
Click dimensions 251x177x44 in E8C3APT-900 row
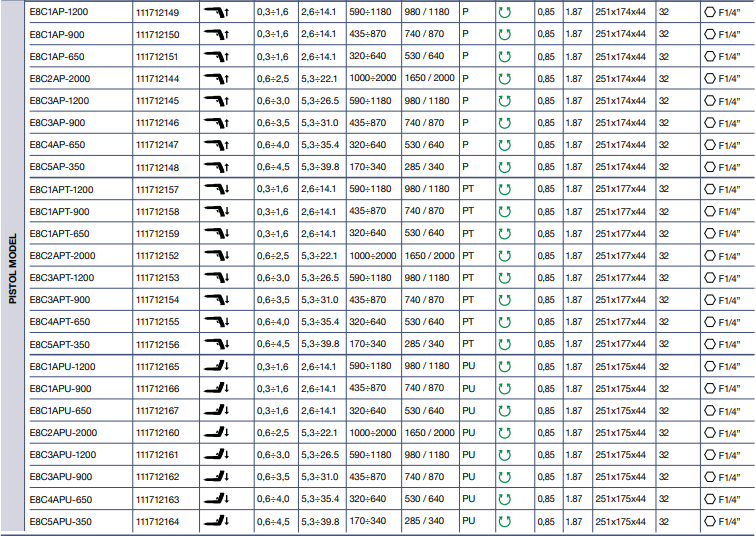click(620, 299)
